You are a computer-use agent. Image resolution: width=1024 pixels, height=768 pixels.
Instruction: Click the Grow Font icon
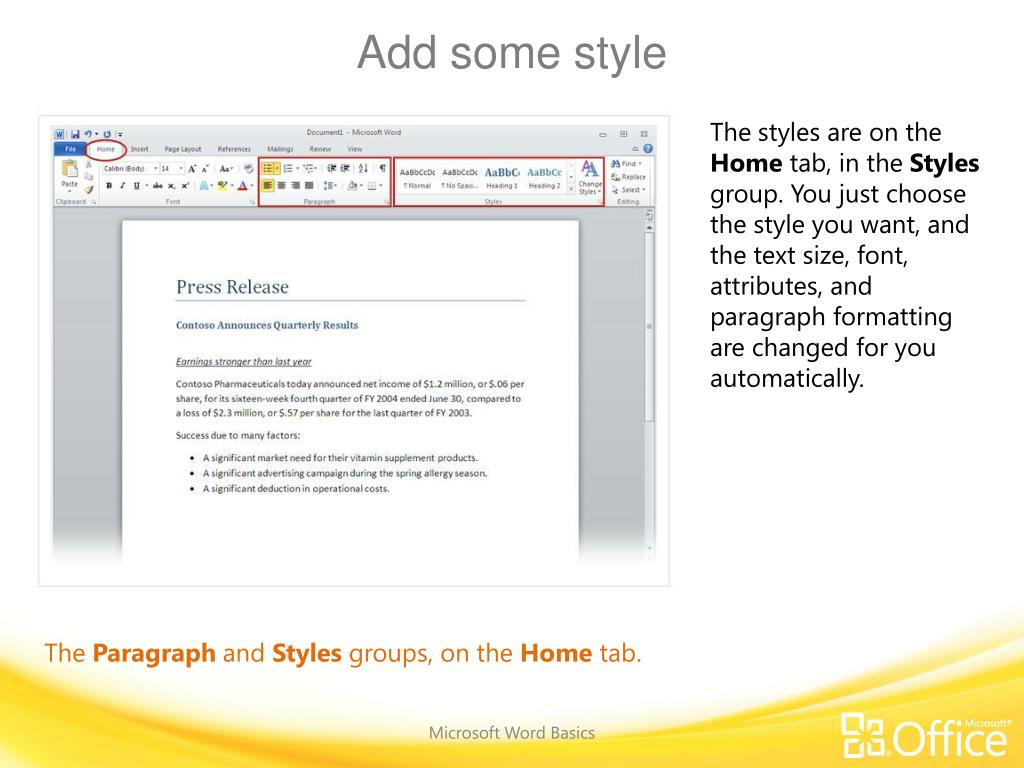click(192, 169)
